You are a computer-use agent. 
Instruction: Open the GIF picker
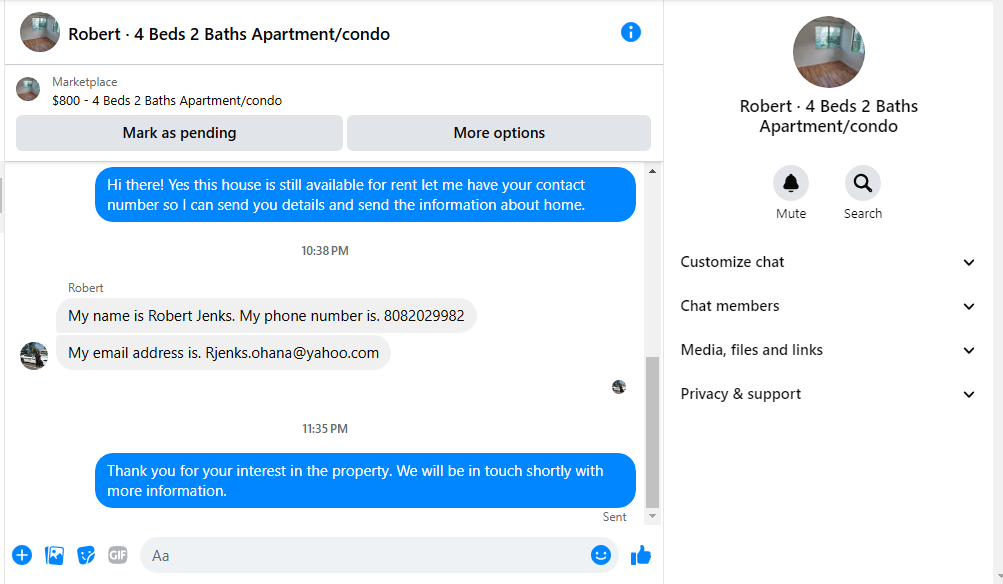click(118, 555)
